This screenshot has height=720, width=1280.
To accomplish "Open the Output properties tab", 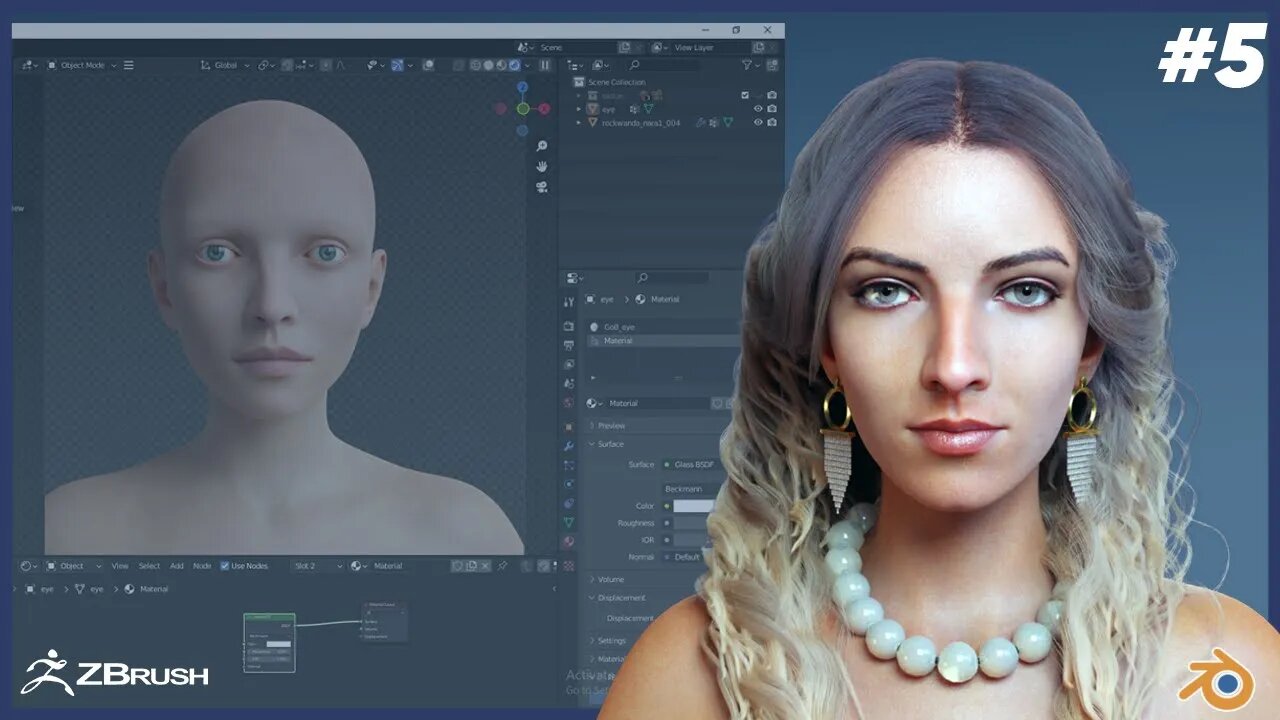I will [568, 345].
